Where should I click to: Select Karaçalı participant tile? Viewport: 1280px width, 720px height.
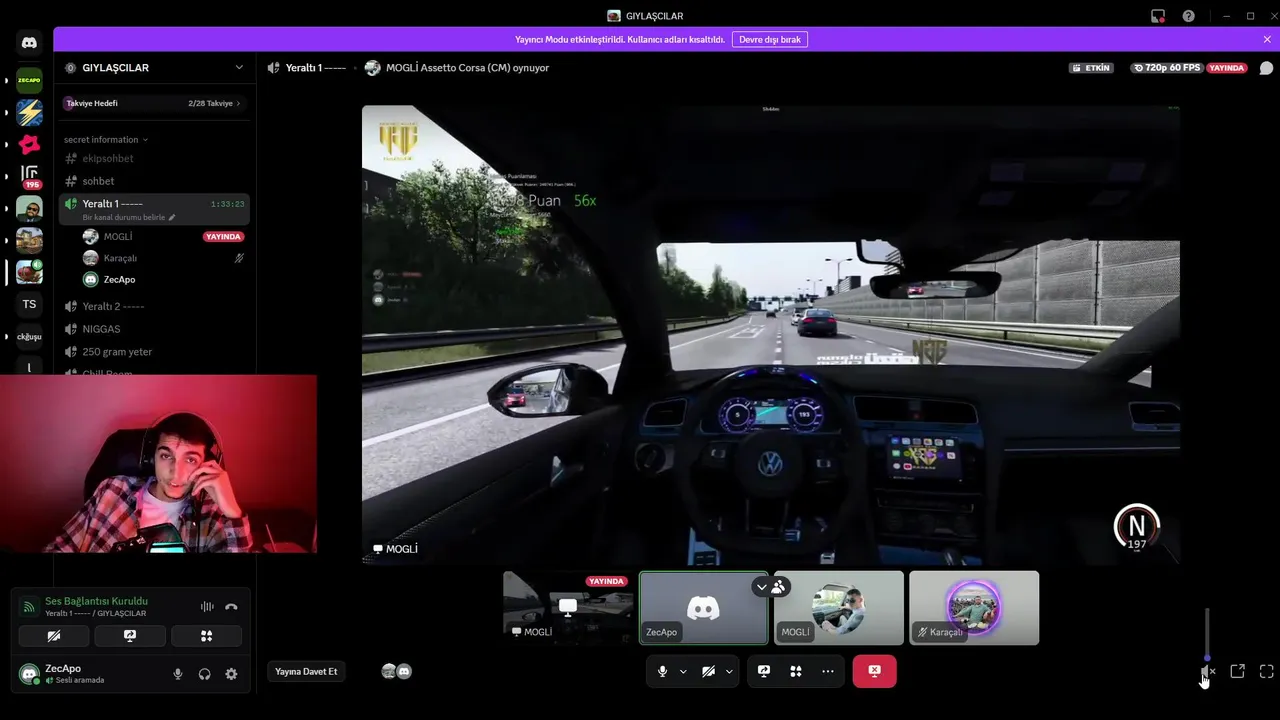pos(974,607)
